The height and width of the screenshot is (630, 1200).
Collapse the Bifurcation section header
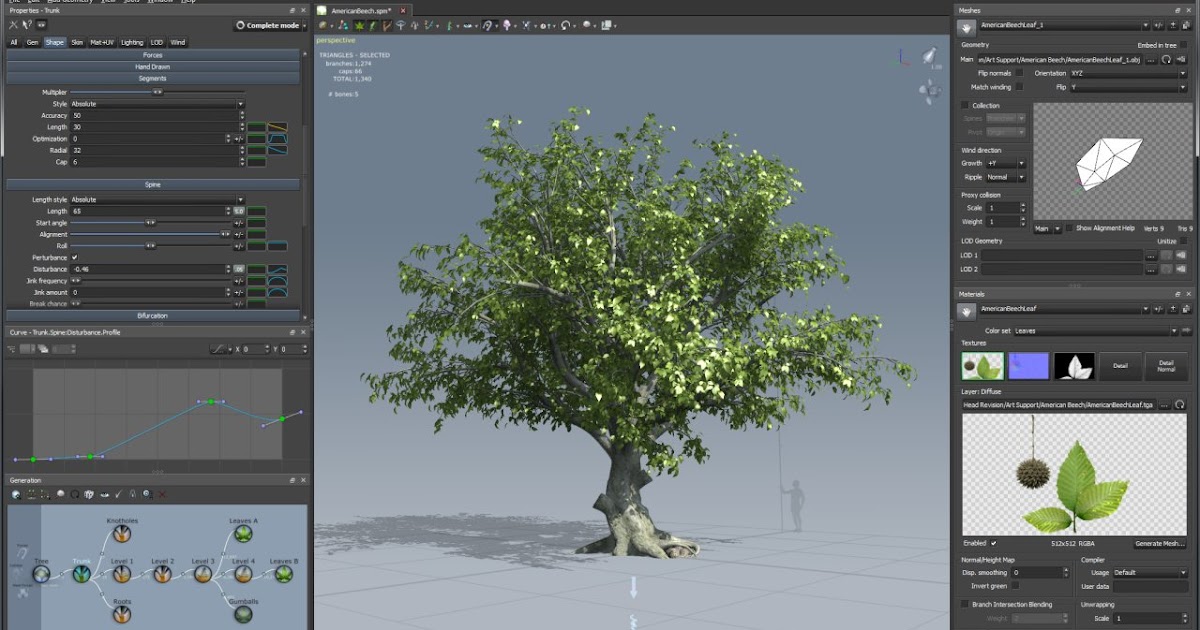(x=155, y=315)
